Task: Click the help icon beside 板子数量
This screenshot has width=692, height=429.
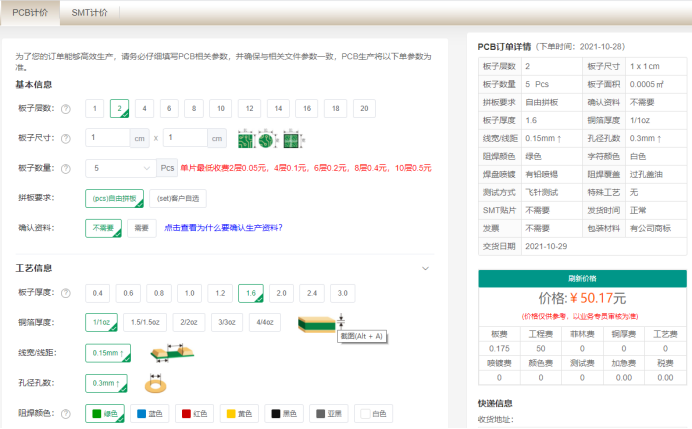Action: pos(66,168)
